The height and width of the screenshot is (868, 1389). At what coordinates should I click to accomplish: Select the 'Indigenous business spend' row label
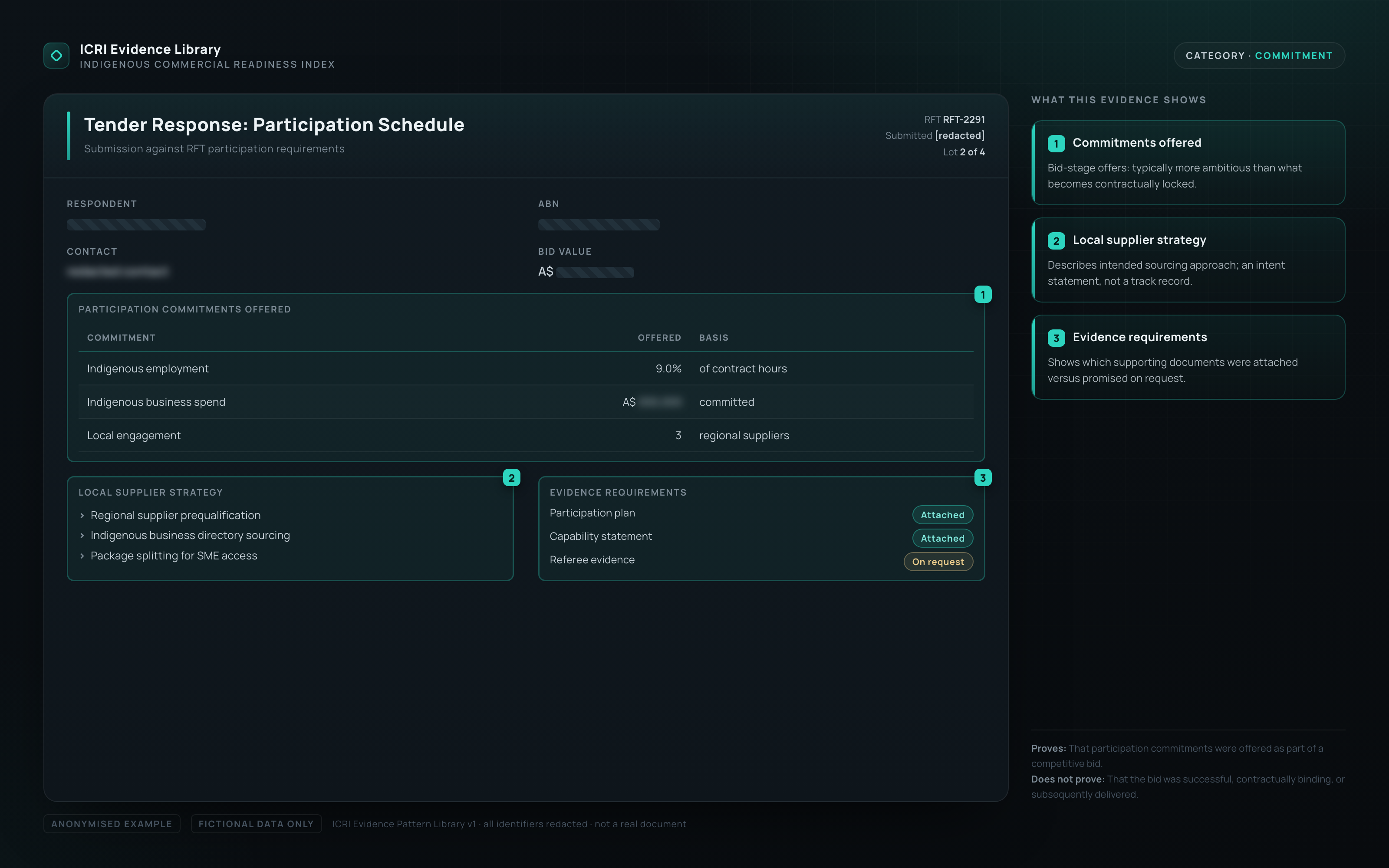point(156,402)
